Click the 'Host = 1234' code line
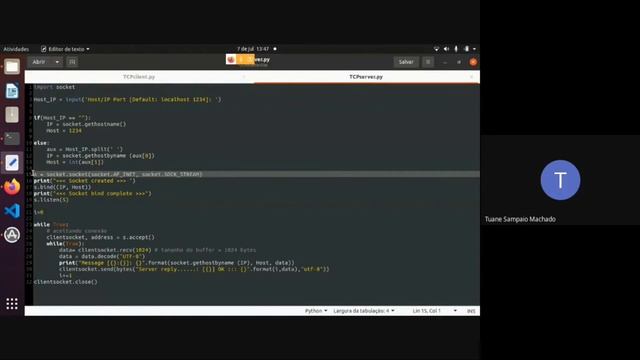The height and width of the screenshot is (360, 640). (x=64, y=130)
